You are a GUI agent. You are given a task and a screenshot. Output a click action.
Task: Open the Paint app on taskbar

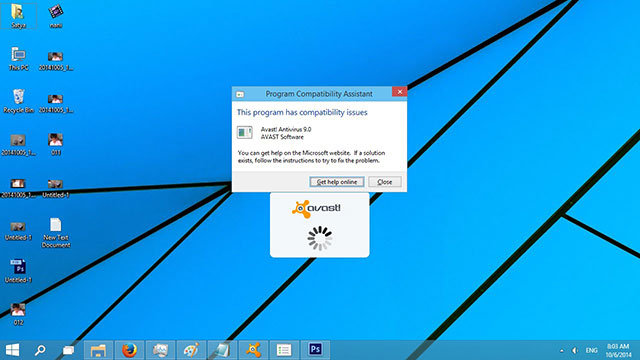pyautogui.click(x=191, y=350)
